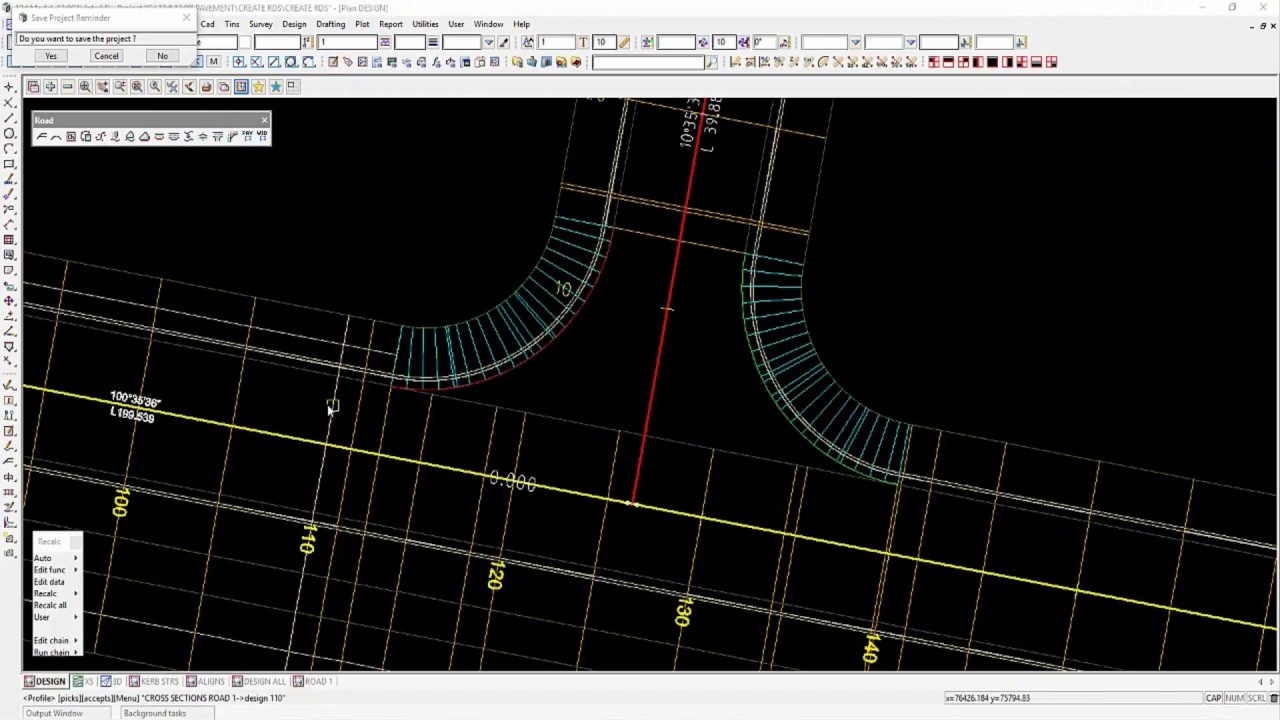This screenshot has width=1280, height=720.
Task: Click the text height T icon
Action: point(583,42)
